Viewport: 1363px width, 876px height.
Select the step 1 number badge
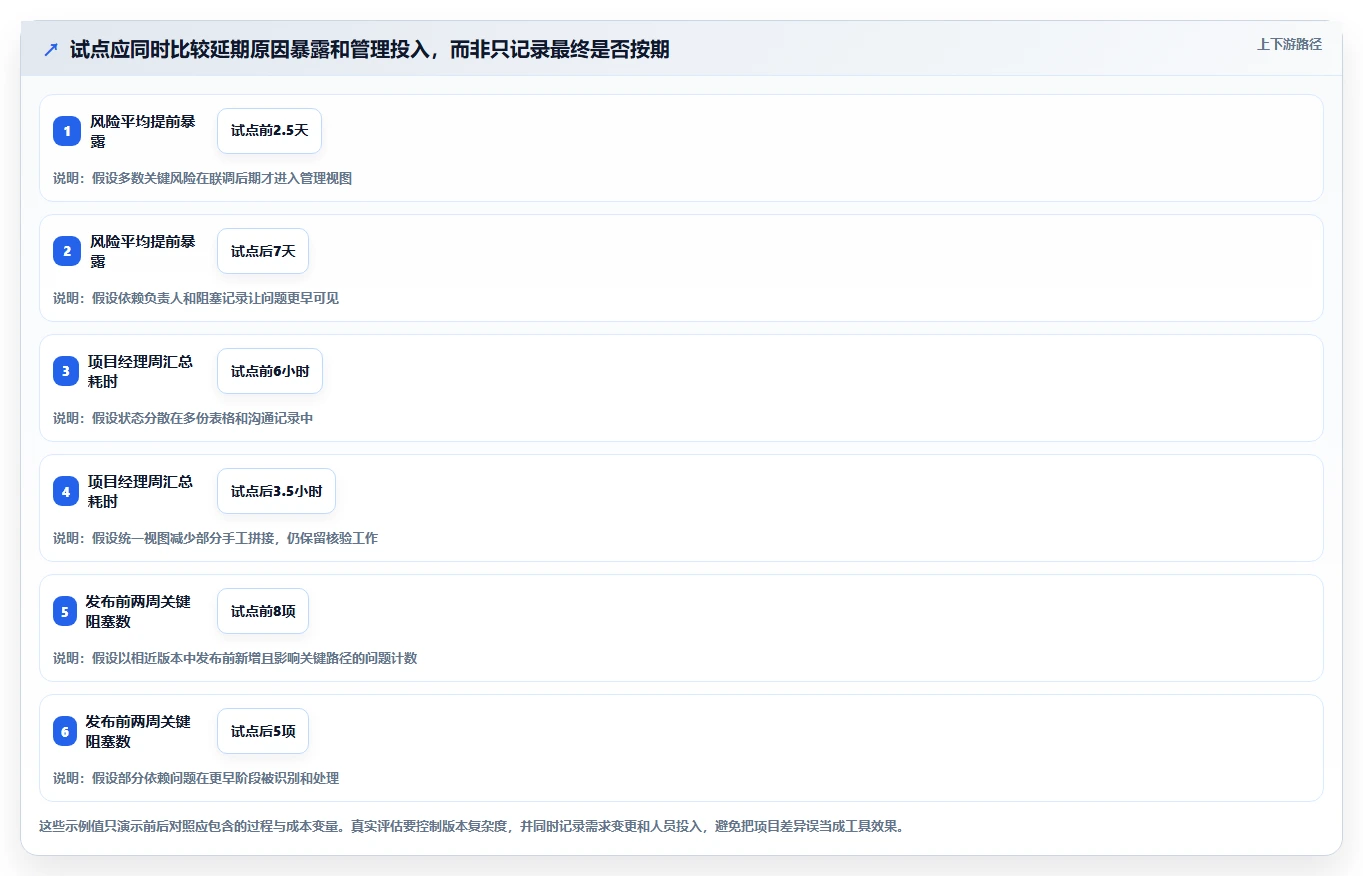click(x=67, y=131)
